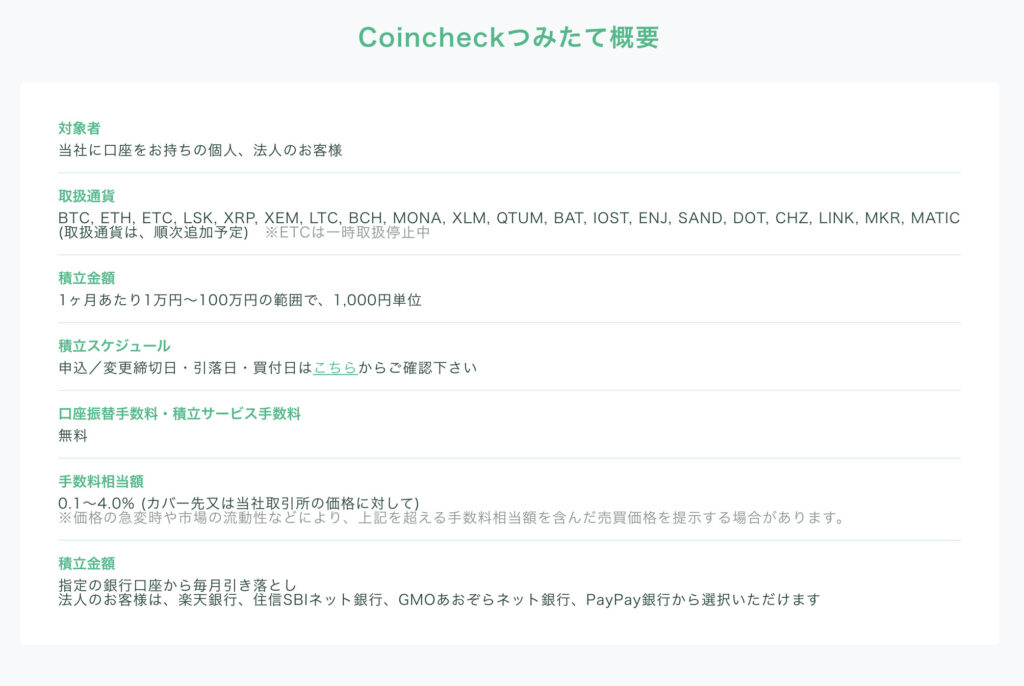Image resolution: width=1024 pixels, height=686 pixels.
Task: Click the gray note about 価格の急変時
Action: pyautogui.click(x=451, y=518)
